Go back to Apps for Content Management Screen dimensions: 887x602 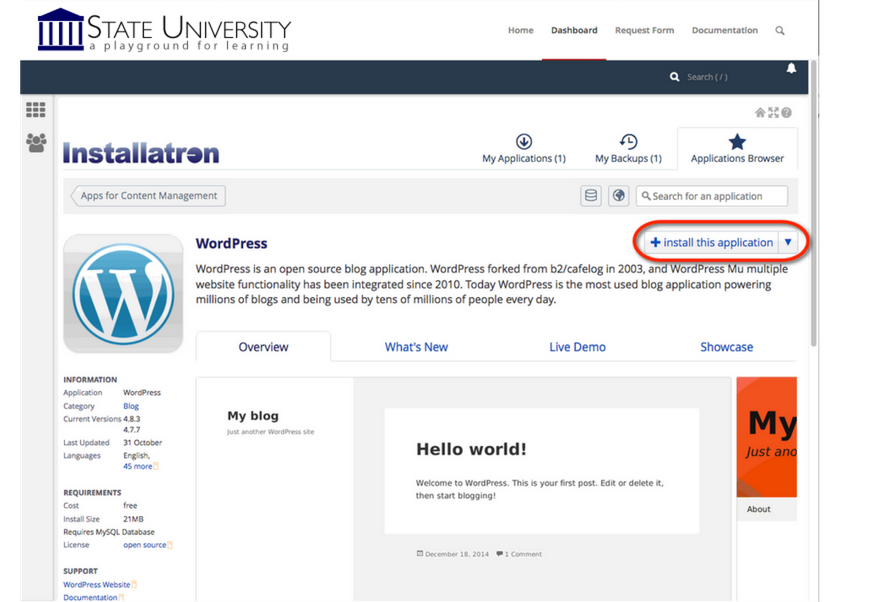148,196
